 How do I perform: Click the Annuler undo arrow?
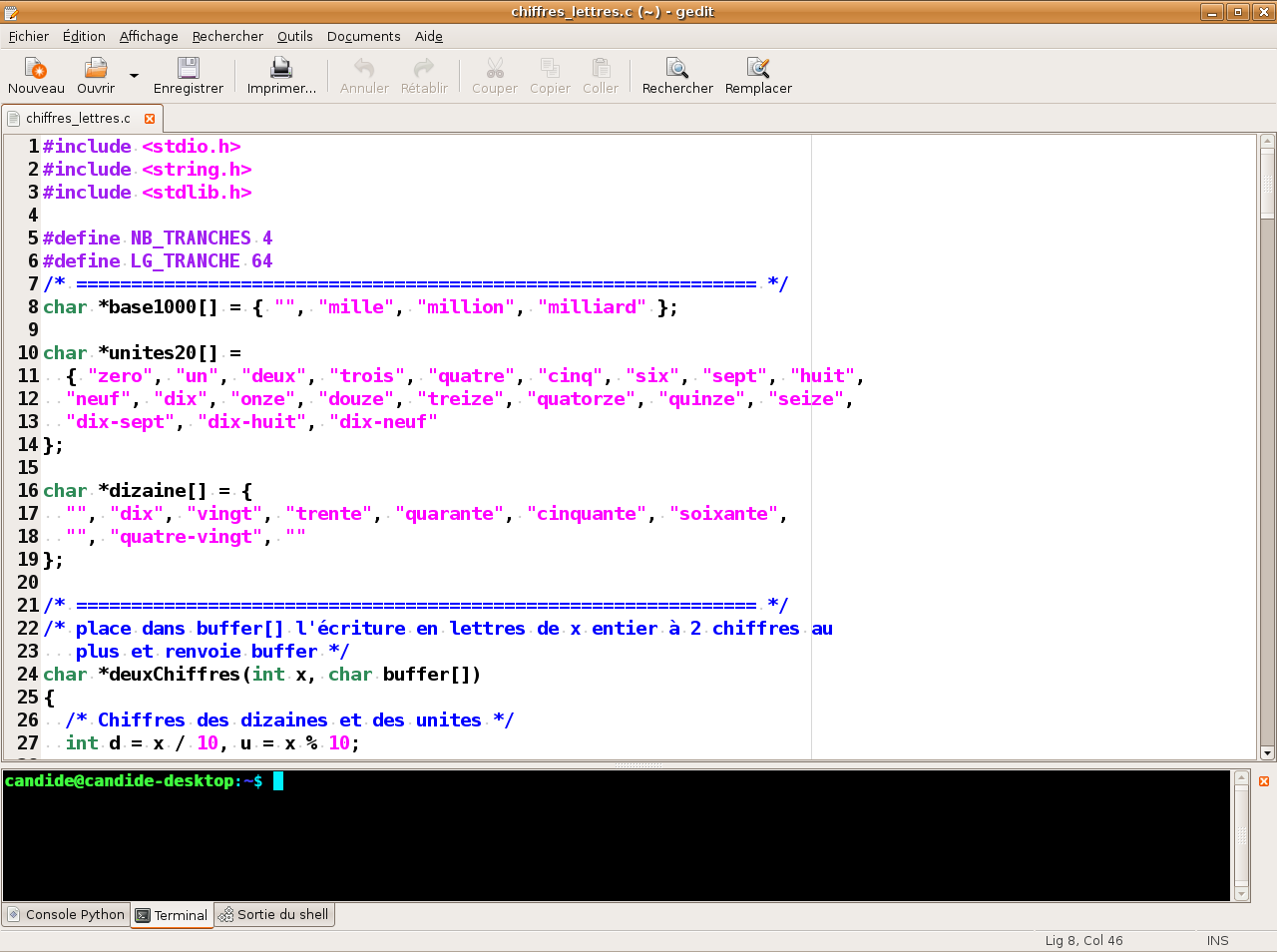point(364,68)
